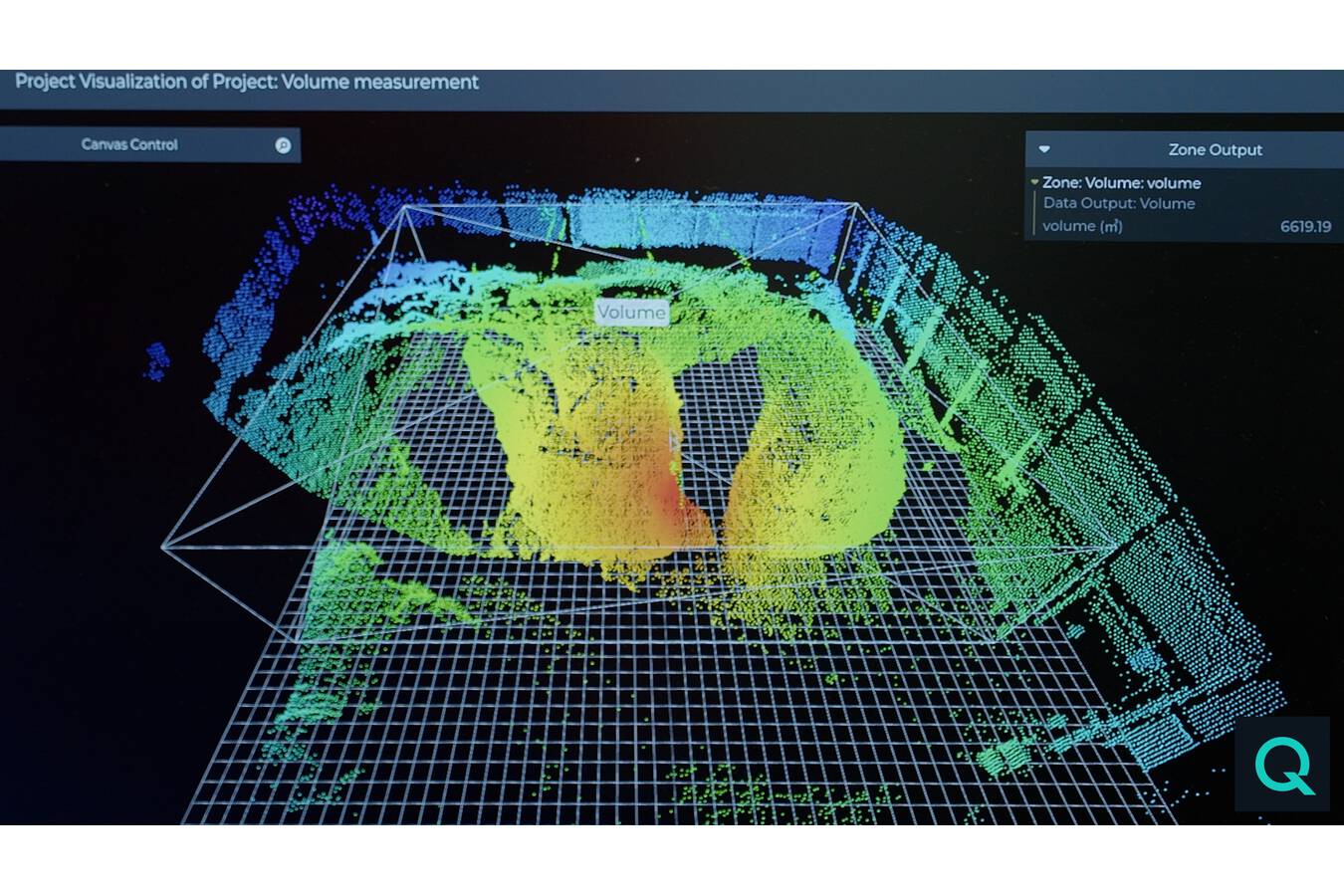This screenshot has height=896, width=1344.
Task: Open the Canvas Control magnifier icon
Action: (283, 145)
